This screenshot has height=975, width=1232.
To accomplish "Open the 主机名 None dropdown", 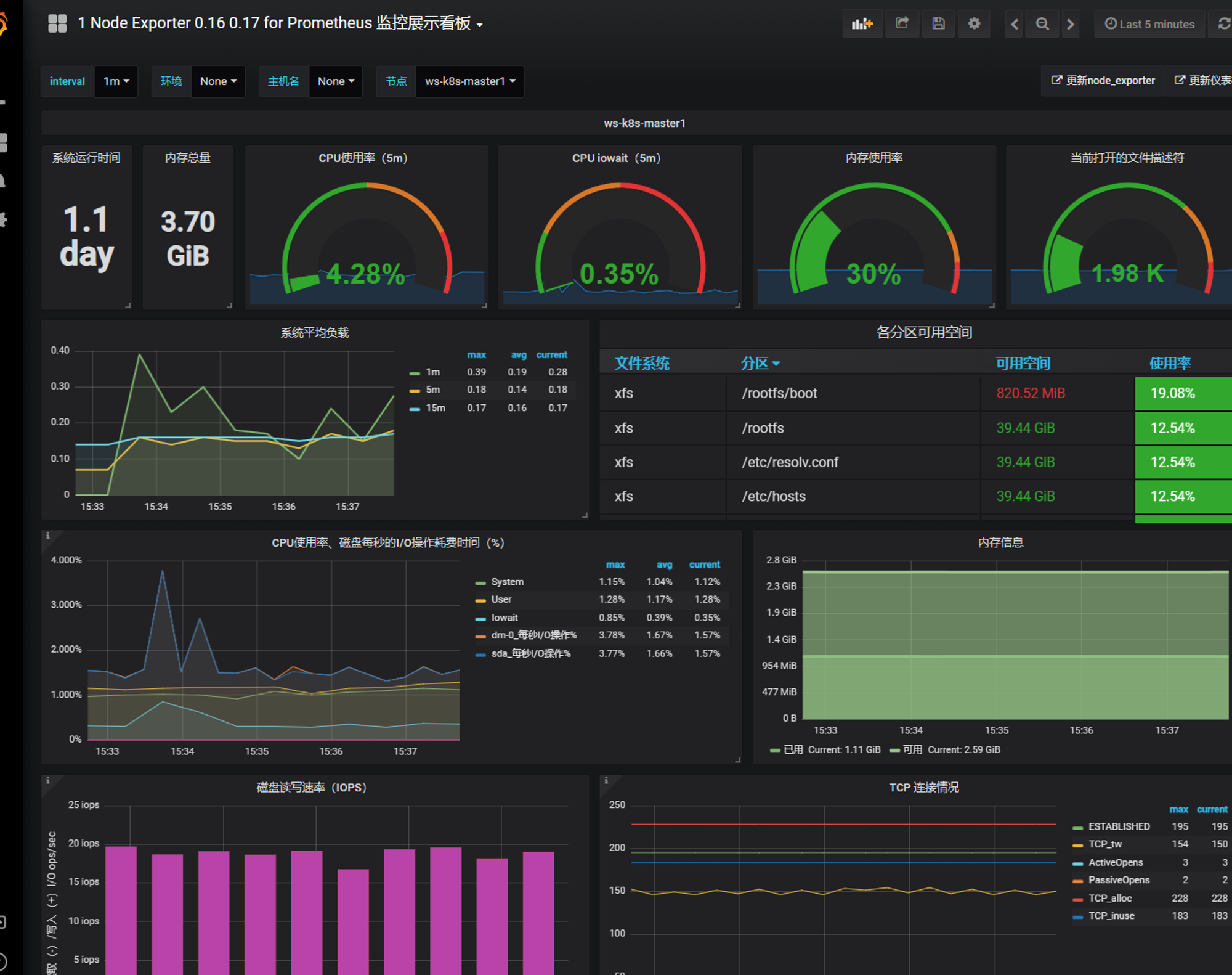I will [336, 81].
